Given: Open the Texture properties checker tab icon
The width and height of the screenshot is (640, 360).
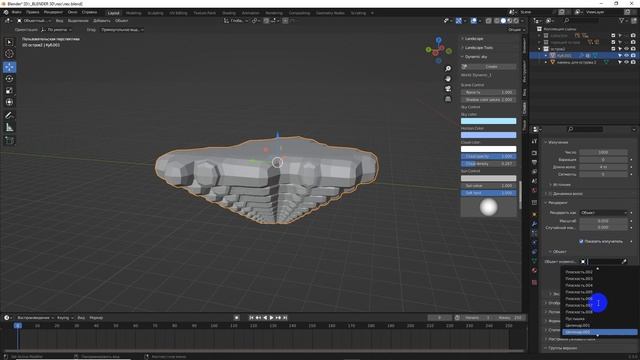Looking at the screenshot, I should tap(534, 282).
